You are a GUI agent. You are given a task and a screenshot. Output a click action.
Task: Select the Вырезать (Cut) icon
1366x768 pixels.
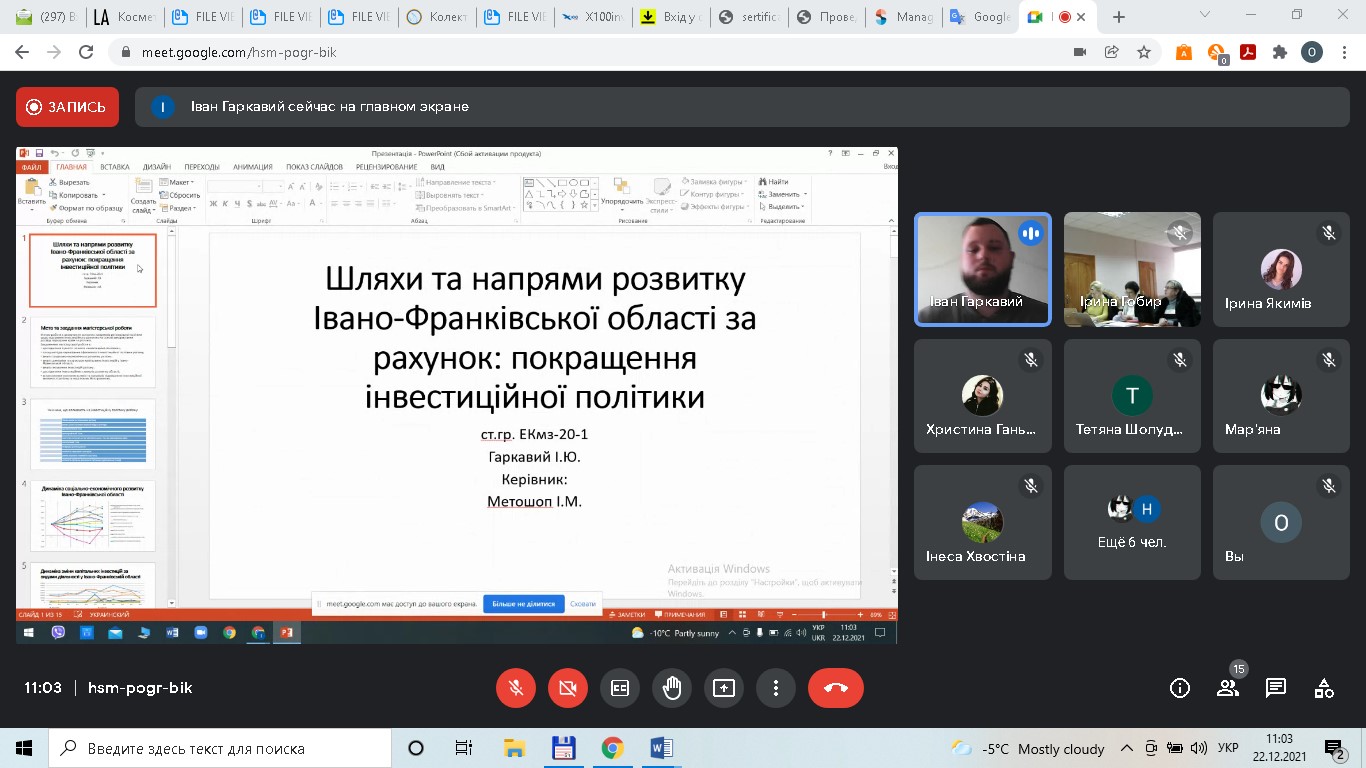pyautogui.click(x=52, y=182)
